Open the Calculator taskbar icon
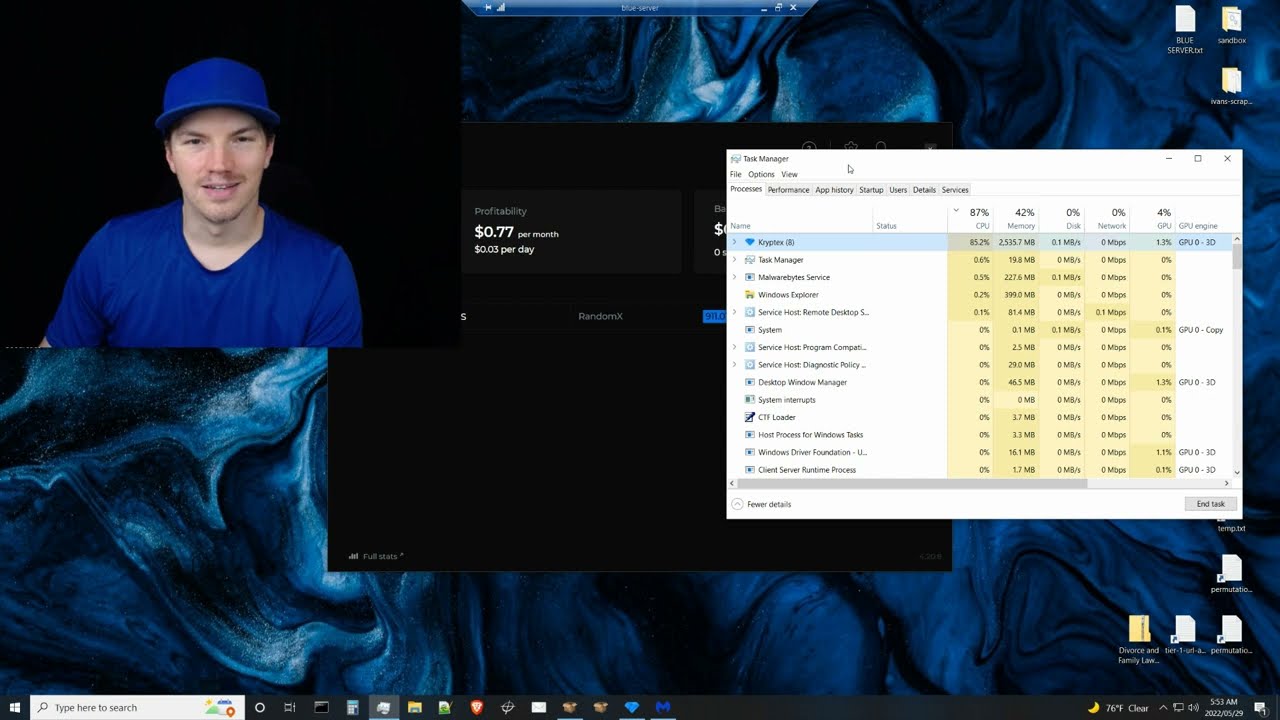Screen dimensions: 1280x720 point(352,707)
